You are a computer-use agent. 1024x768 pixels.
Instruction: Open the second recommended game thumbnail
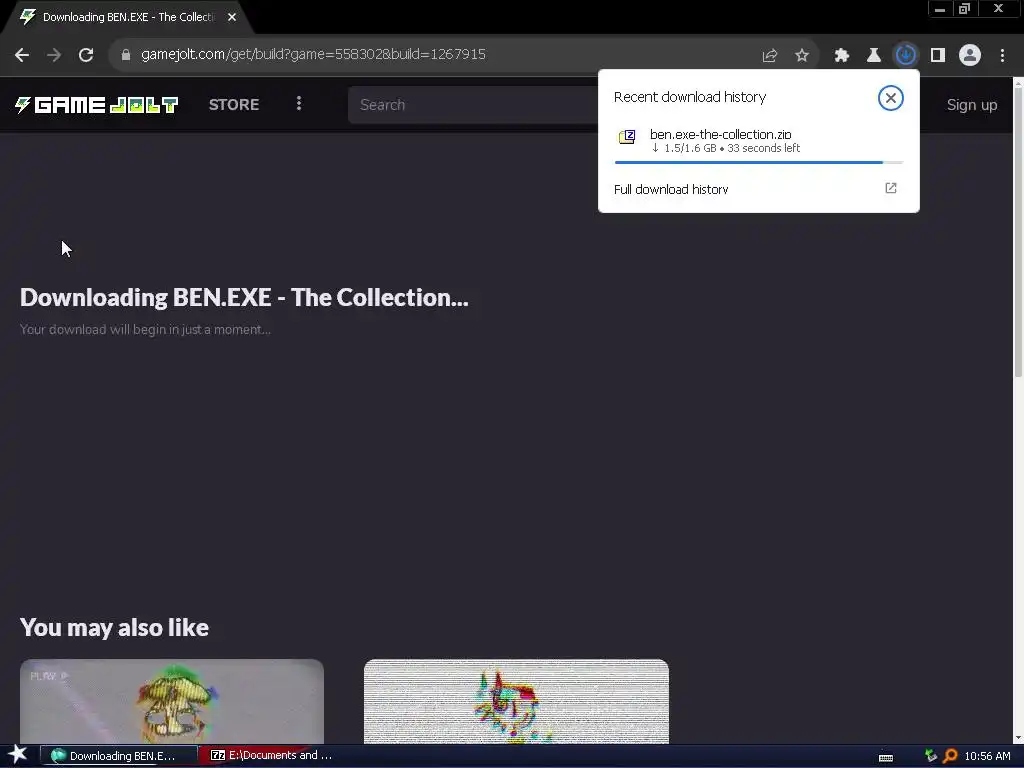(516, 701)
